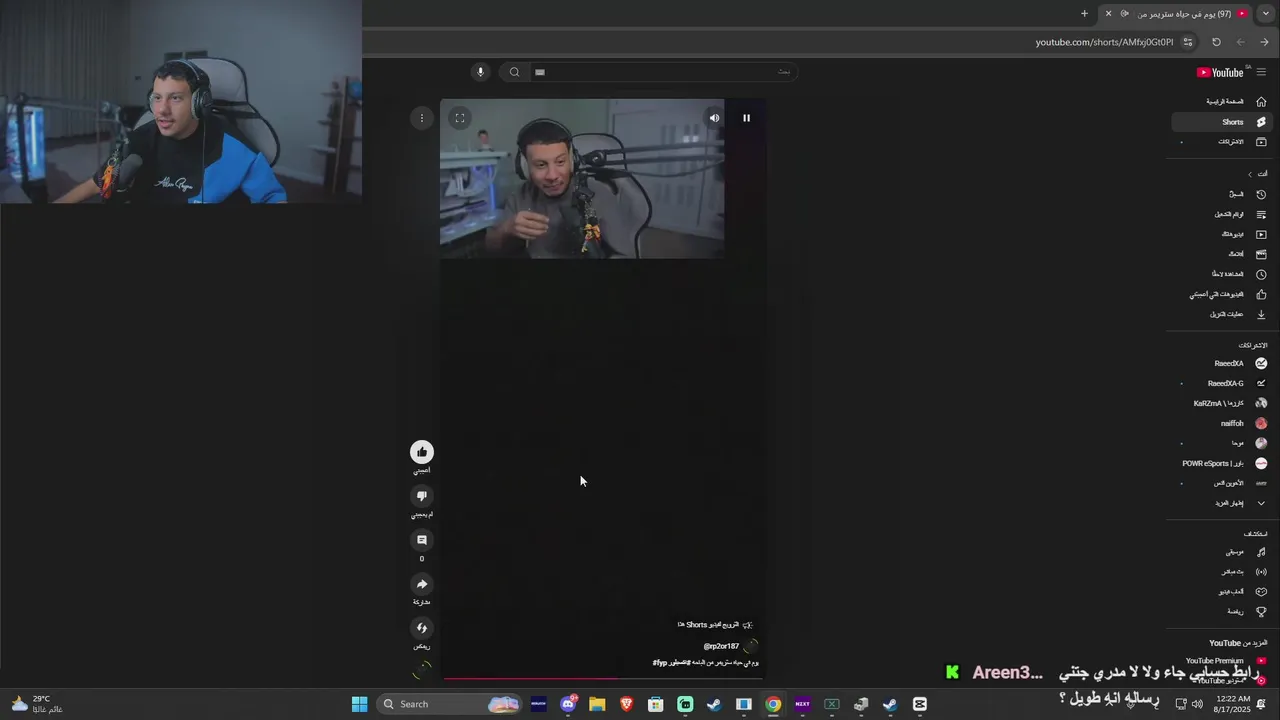Switch to Google Chrome in taskbar
Viewport: 1280px width, 720px height.
773,704
